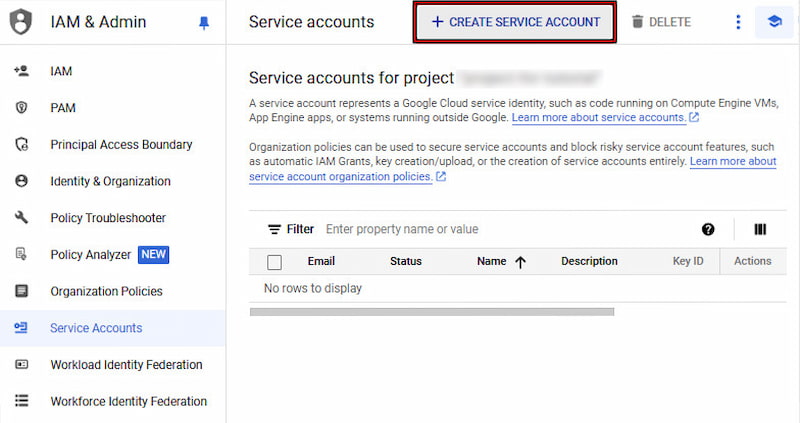Sort by the Email column header

(x=321, y=261)
